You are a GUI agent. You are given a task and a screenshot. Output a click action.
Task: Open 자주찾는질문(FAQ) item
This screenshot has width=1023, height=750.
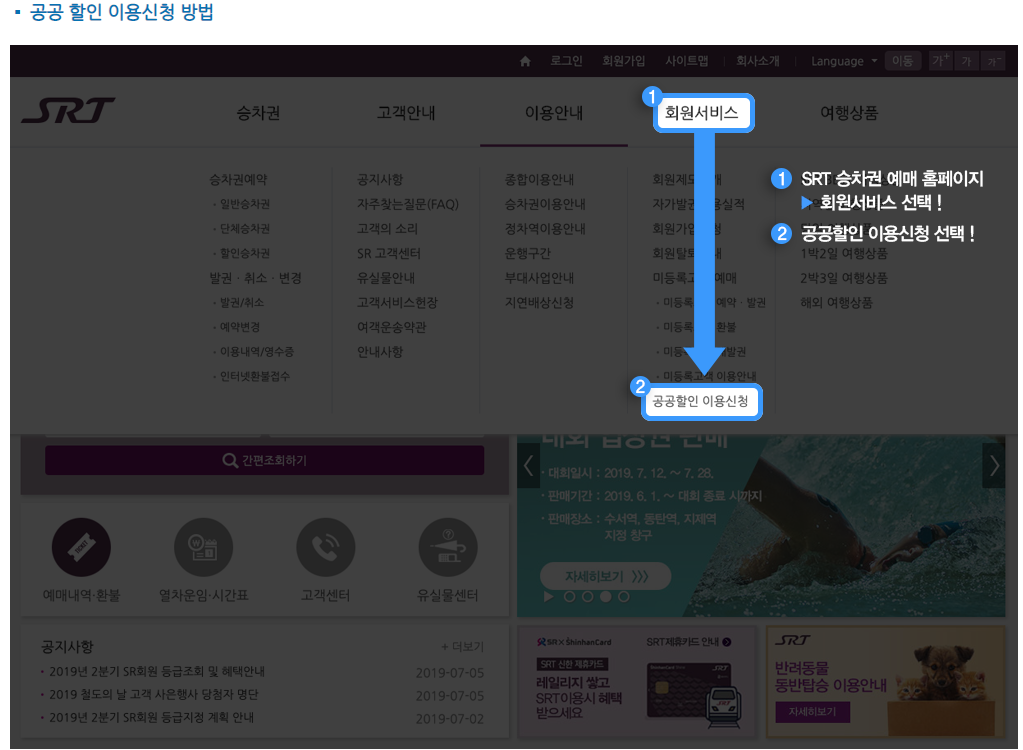coord(408,204)
